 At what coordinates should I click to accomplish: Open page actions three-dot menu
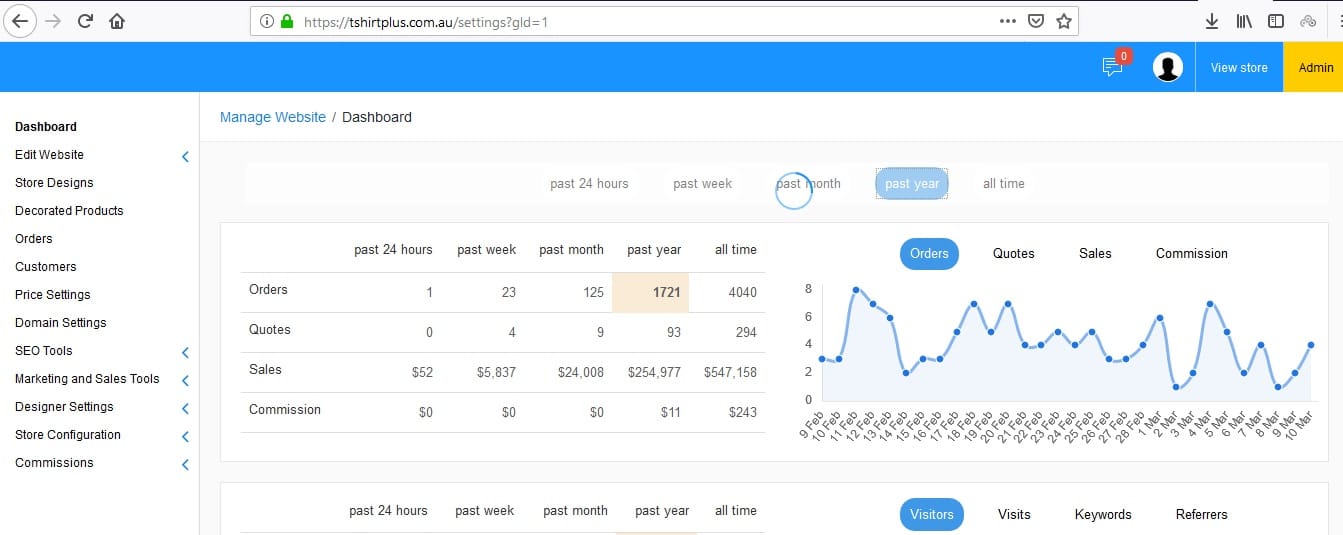[x=1008, y=21]
